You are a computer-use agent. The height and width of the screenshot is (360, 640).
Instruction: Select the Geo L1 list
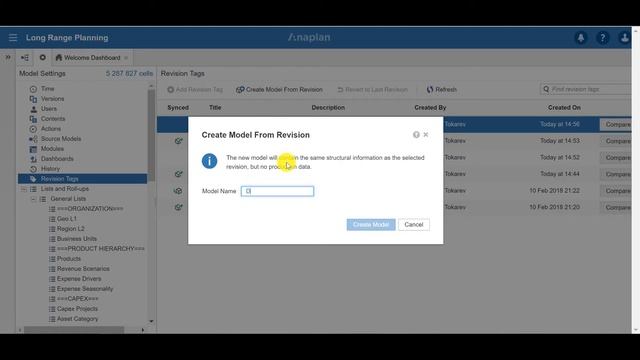point(67,219)
